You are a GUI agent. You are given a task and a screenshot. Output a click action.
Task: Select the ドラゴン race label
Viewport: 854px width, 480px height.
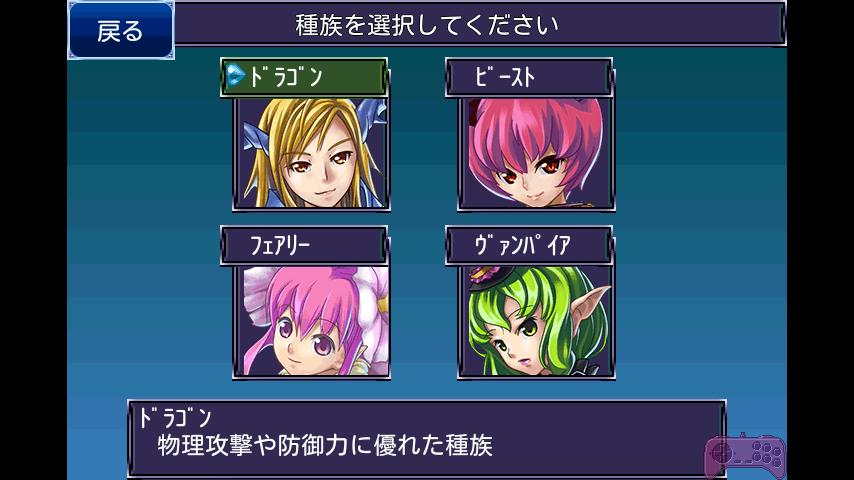tap(303, 77)
